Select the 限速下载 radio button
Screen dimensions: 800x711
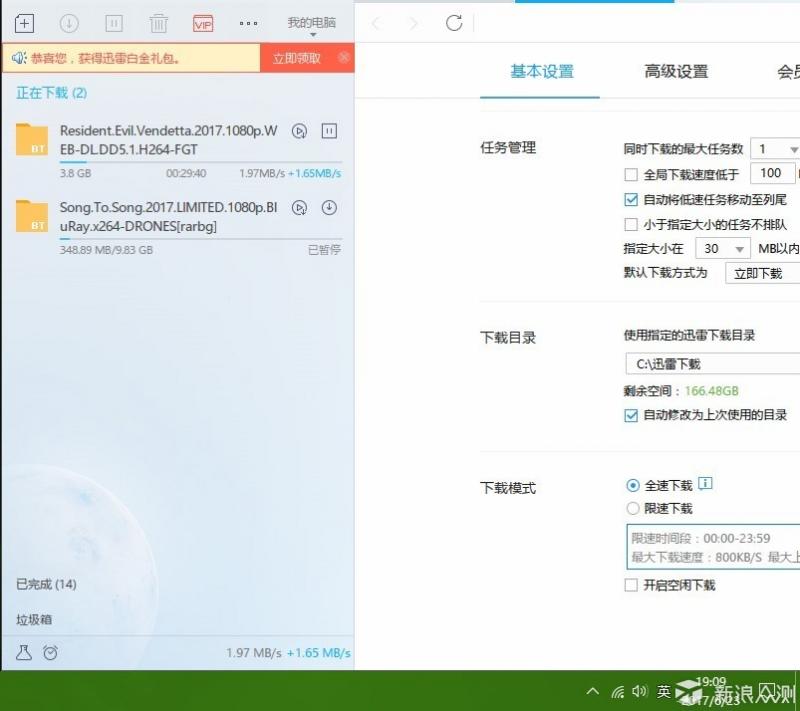pyautogui.click(x=633, y=509)
